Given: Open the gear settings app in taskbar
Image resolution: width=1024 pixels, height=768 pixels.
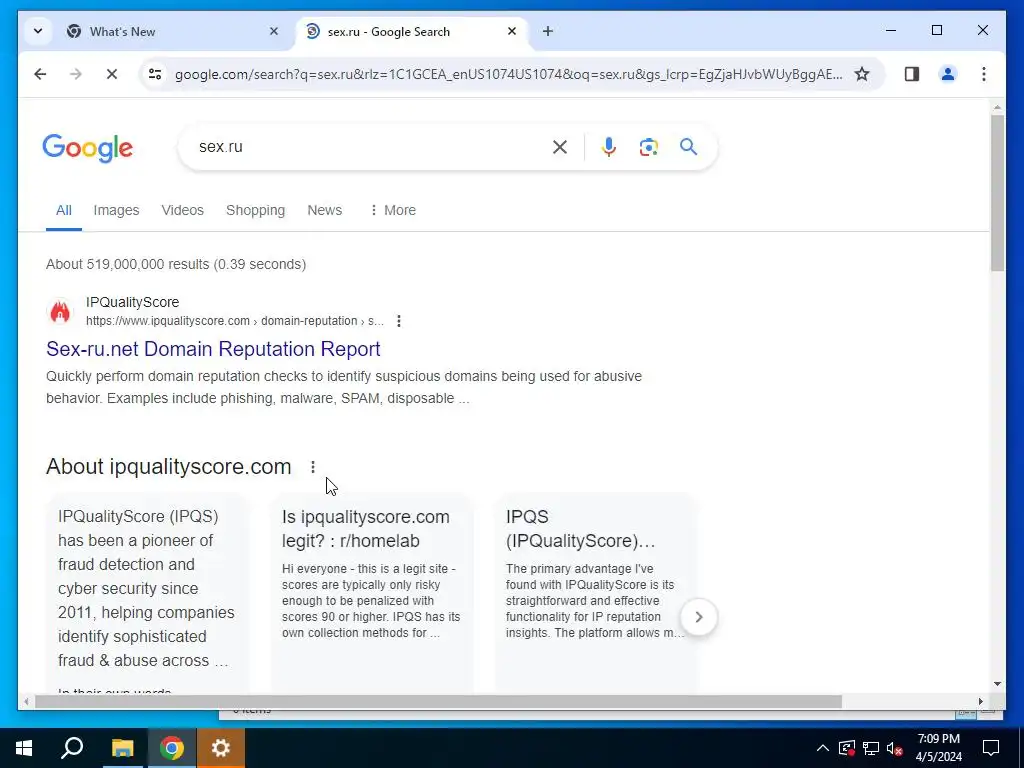Looking at the screenshot, I should 221,748.
